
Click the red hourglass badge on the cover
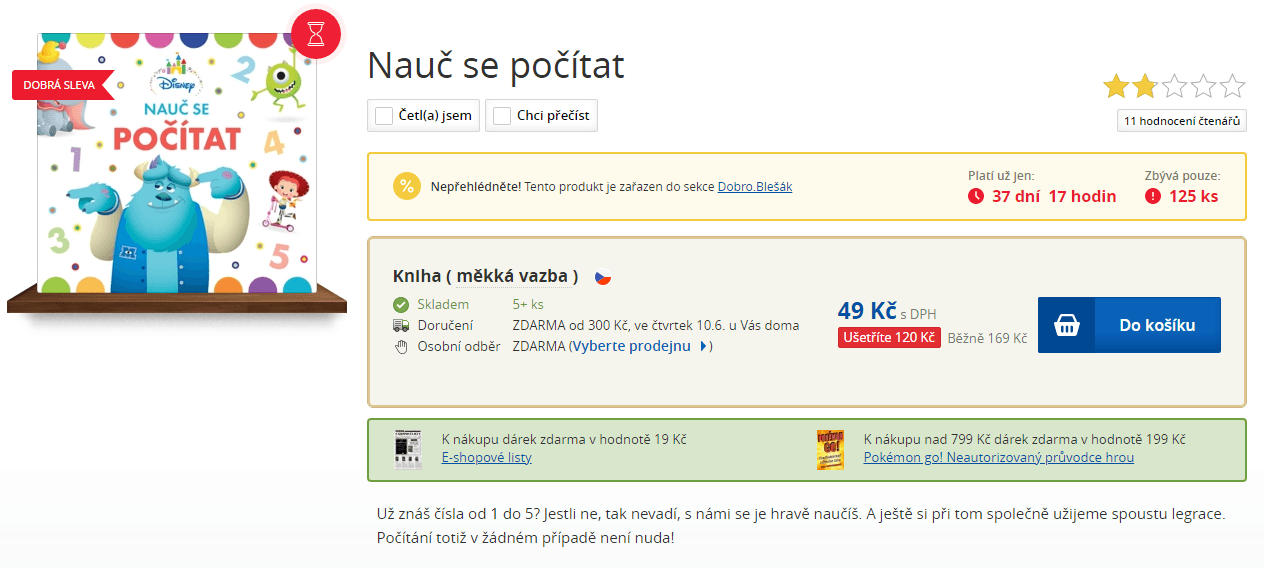pos(316,35)
